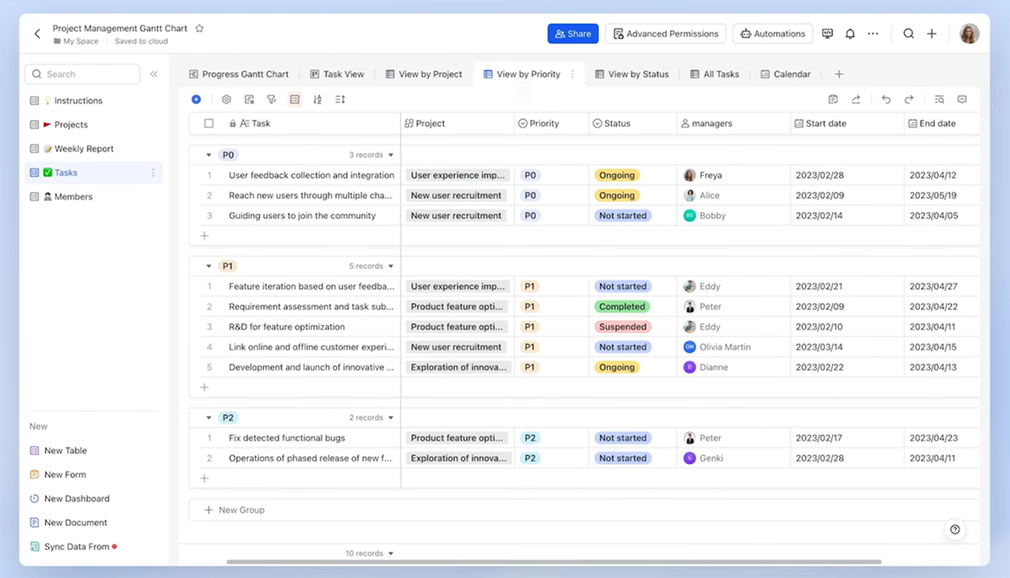
Task: Open the filter icon in toolbar
Action: point(271,100)
